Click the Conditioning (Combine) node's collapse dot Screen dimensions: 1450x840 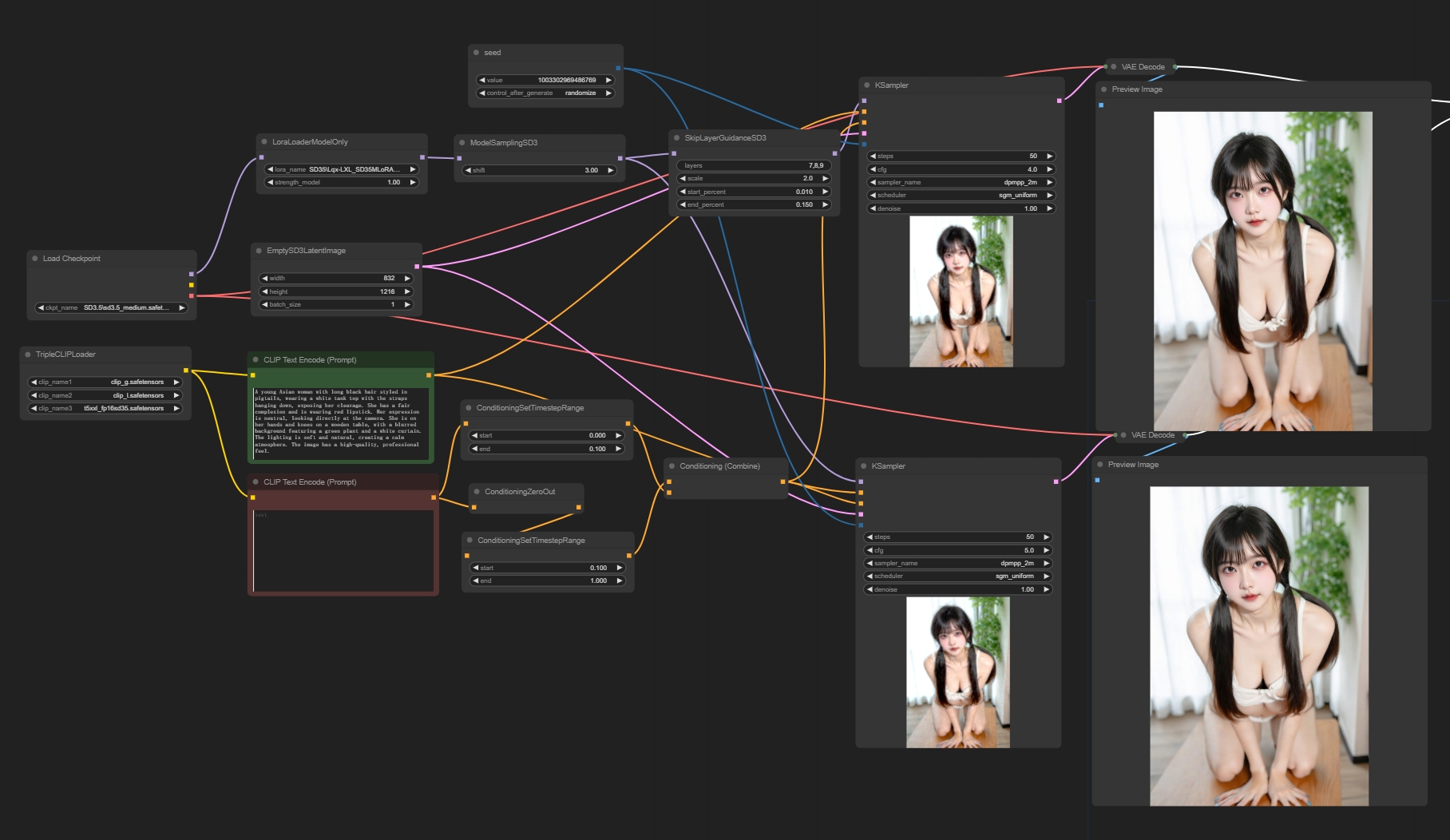(x=672, y=466)
